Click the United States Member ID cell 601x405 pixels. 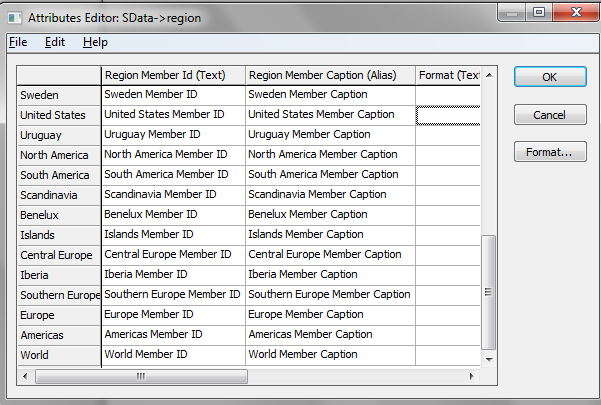(x=173, y=115)
